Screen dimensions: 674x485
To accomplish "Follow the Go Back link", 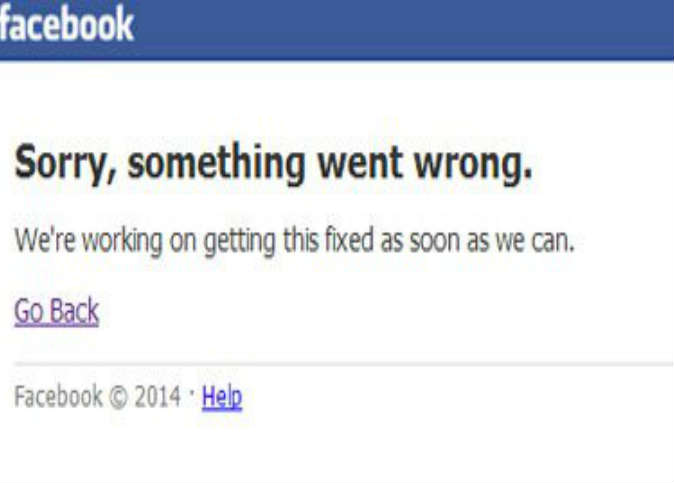I will click(x=57, y=311).
